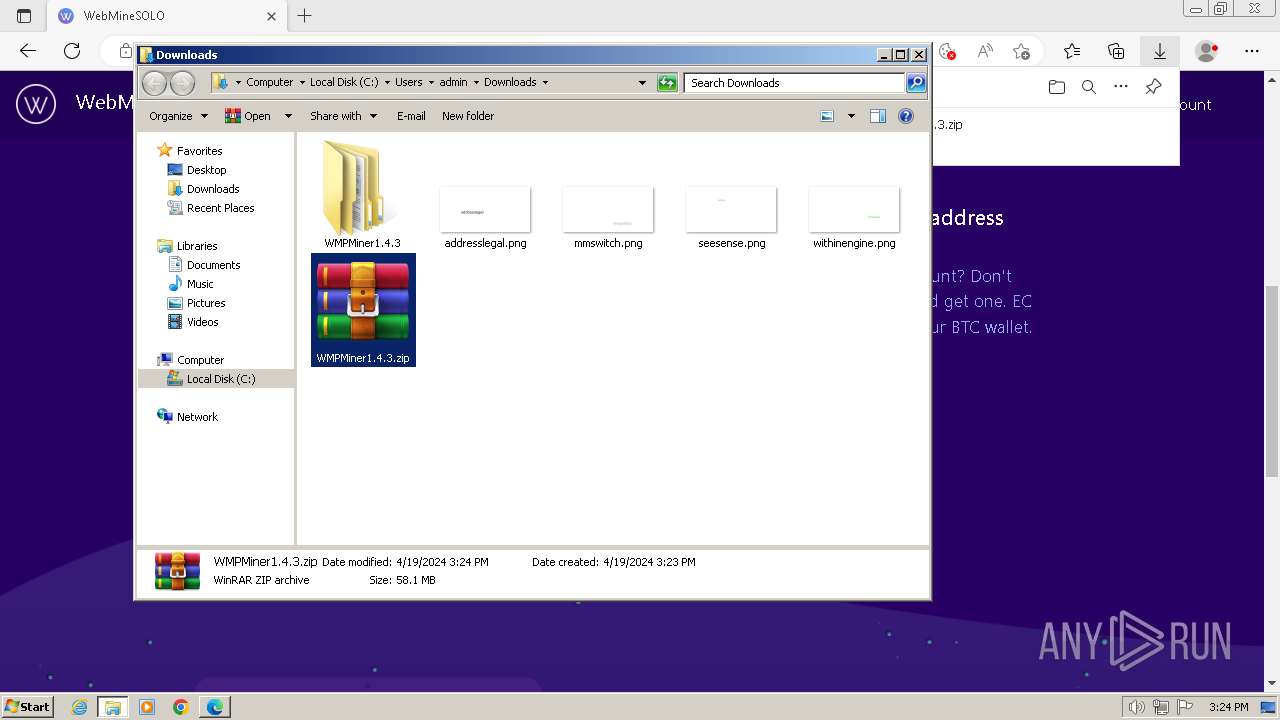Go back in Explorer navigation
This screenshot has width=1280, height=720.
tap(154, 83)
